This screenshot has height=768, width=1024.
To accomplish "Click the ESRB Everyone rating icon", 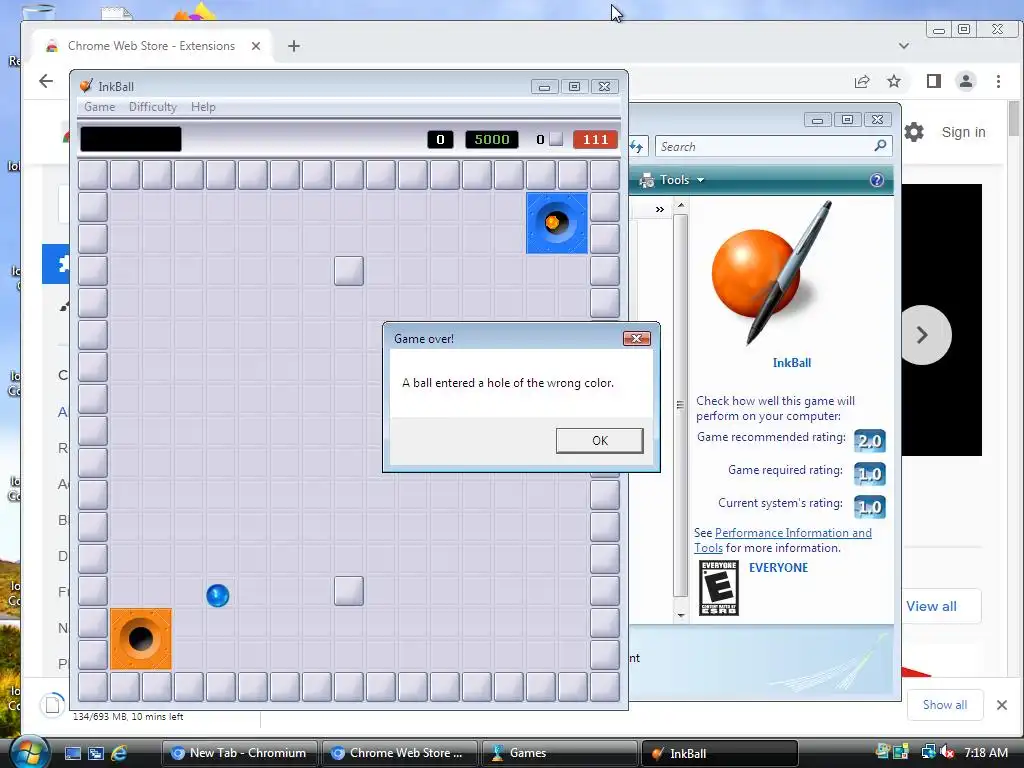I will coord(718,588).
